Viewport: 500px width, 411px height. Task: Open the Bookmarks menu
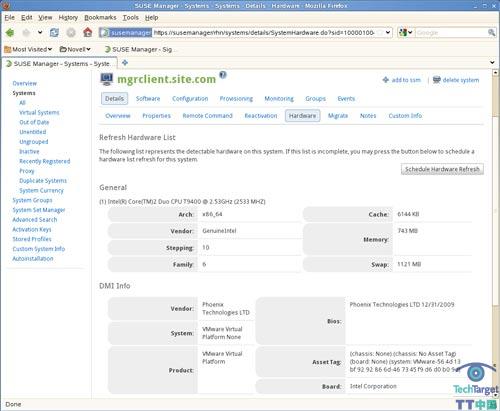pos(100,17)
